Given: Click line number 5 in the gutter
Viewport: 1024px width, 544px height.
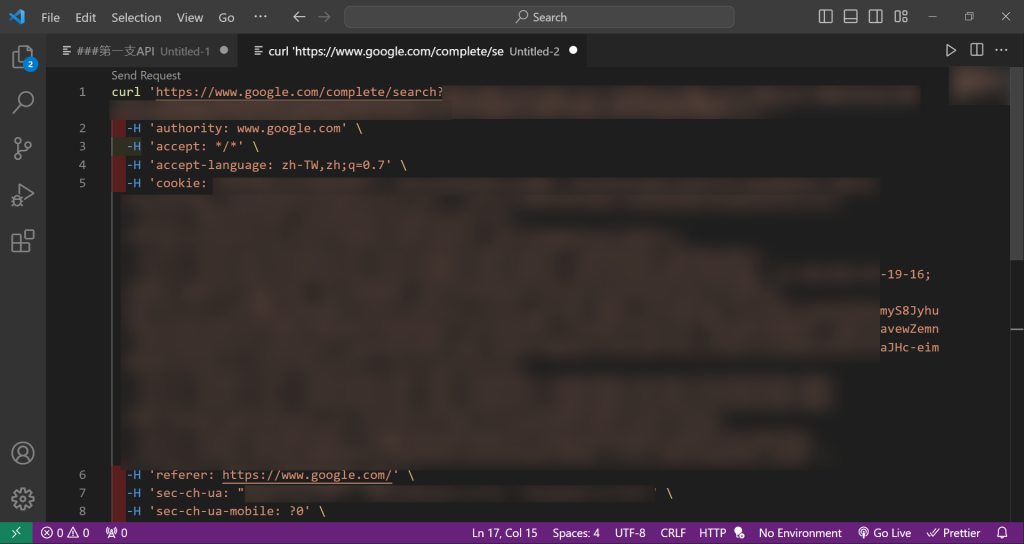Looking at the screenshot, I should [x=82, y=183].
